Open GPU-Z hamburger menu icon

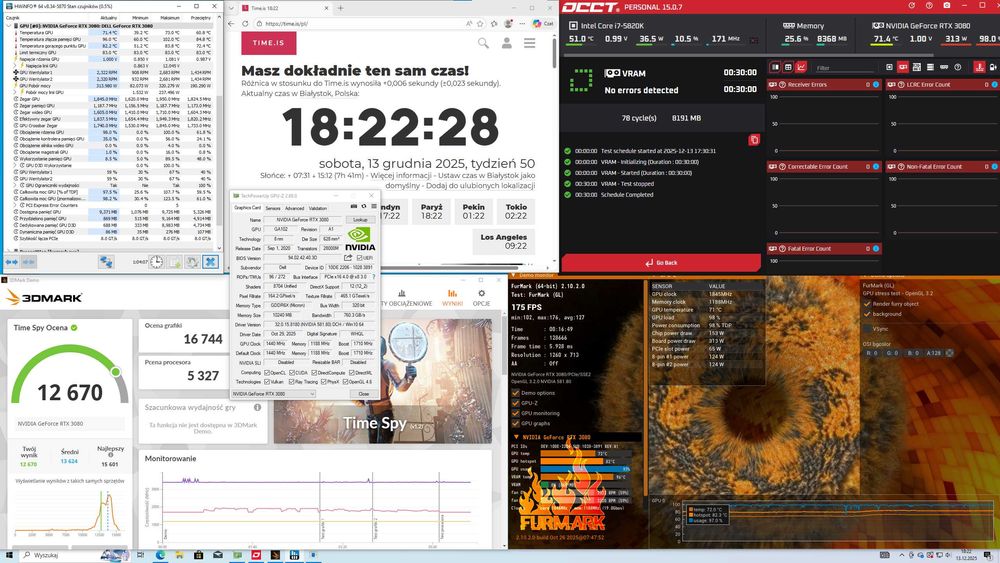coord(374,207)
